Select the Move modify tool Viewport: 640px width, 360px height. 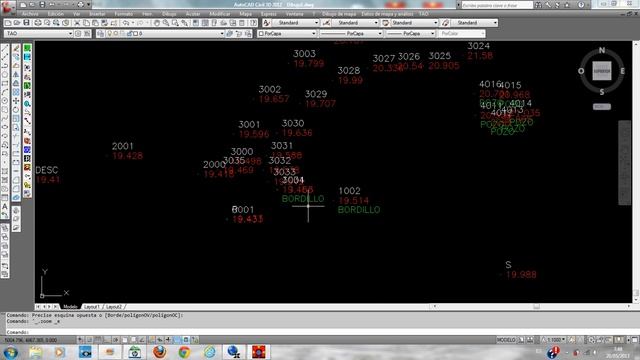[x=16, y=101]
